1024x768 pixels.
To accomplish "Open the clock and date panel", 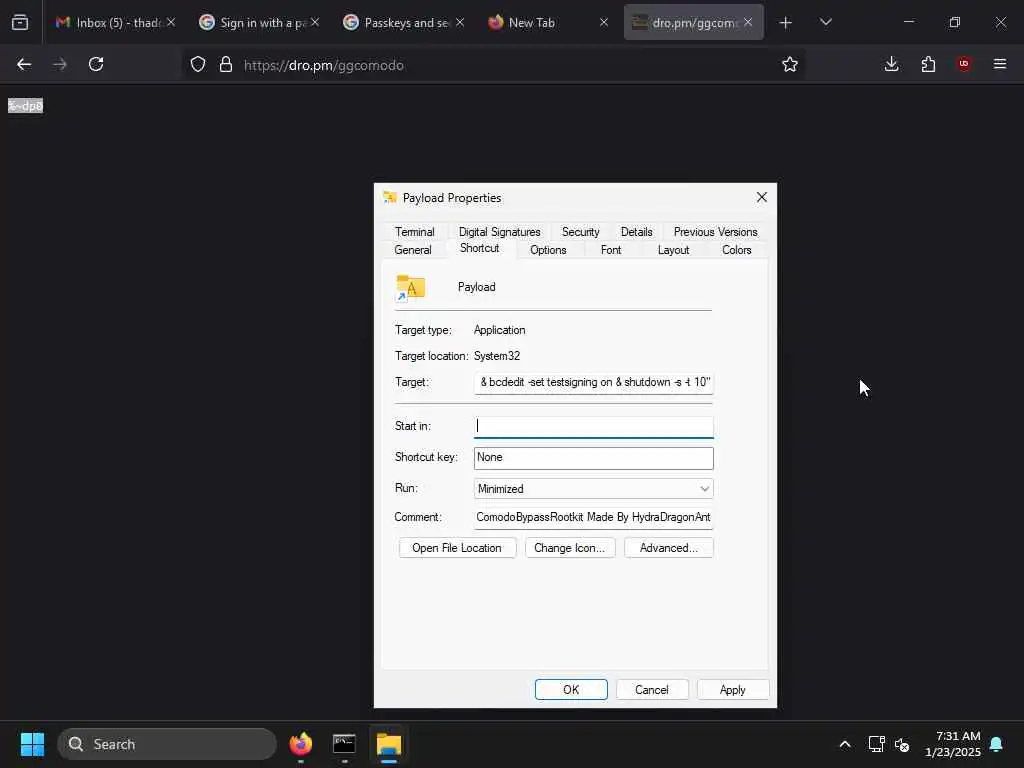I will (x=953, y=744).
